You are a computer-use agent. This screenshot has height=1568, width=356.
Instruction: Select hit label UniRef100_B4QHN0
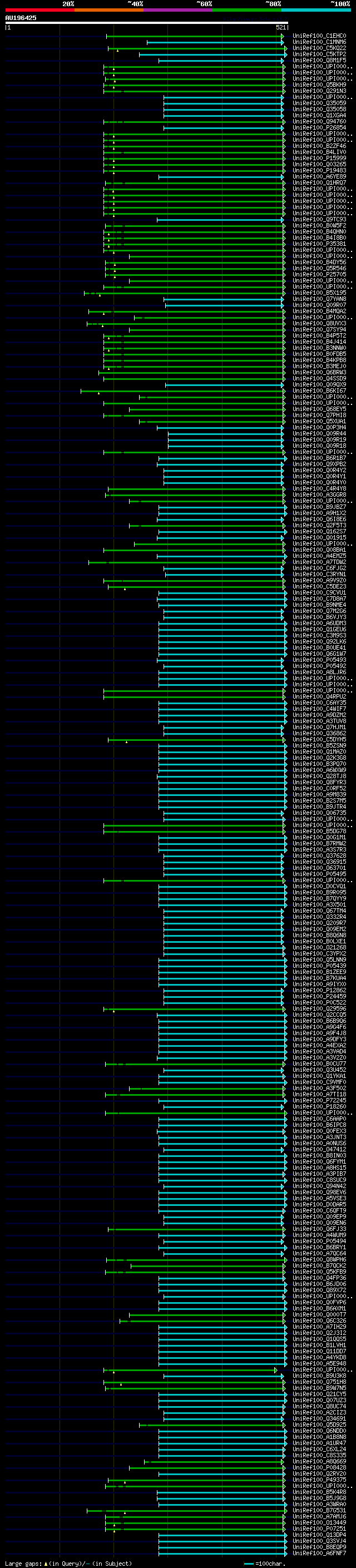(319, 232)
